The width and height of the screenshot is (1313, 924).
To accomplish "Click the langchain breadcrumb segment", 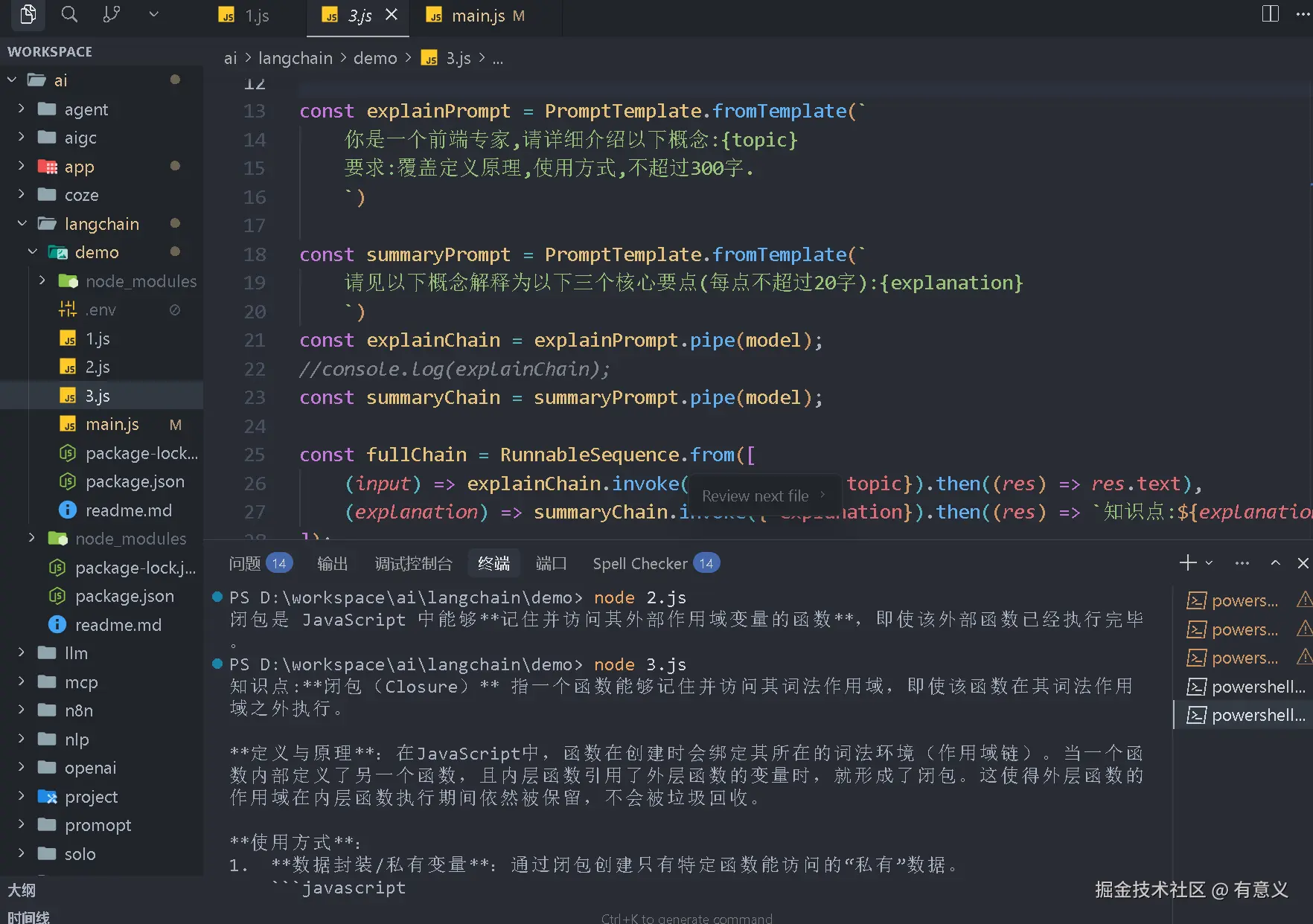I will pyautogui.click(x=295, y=58).
